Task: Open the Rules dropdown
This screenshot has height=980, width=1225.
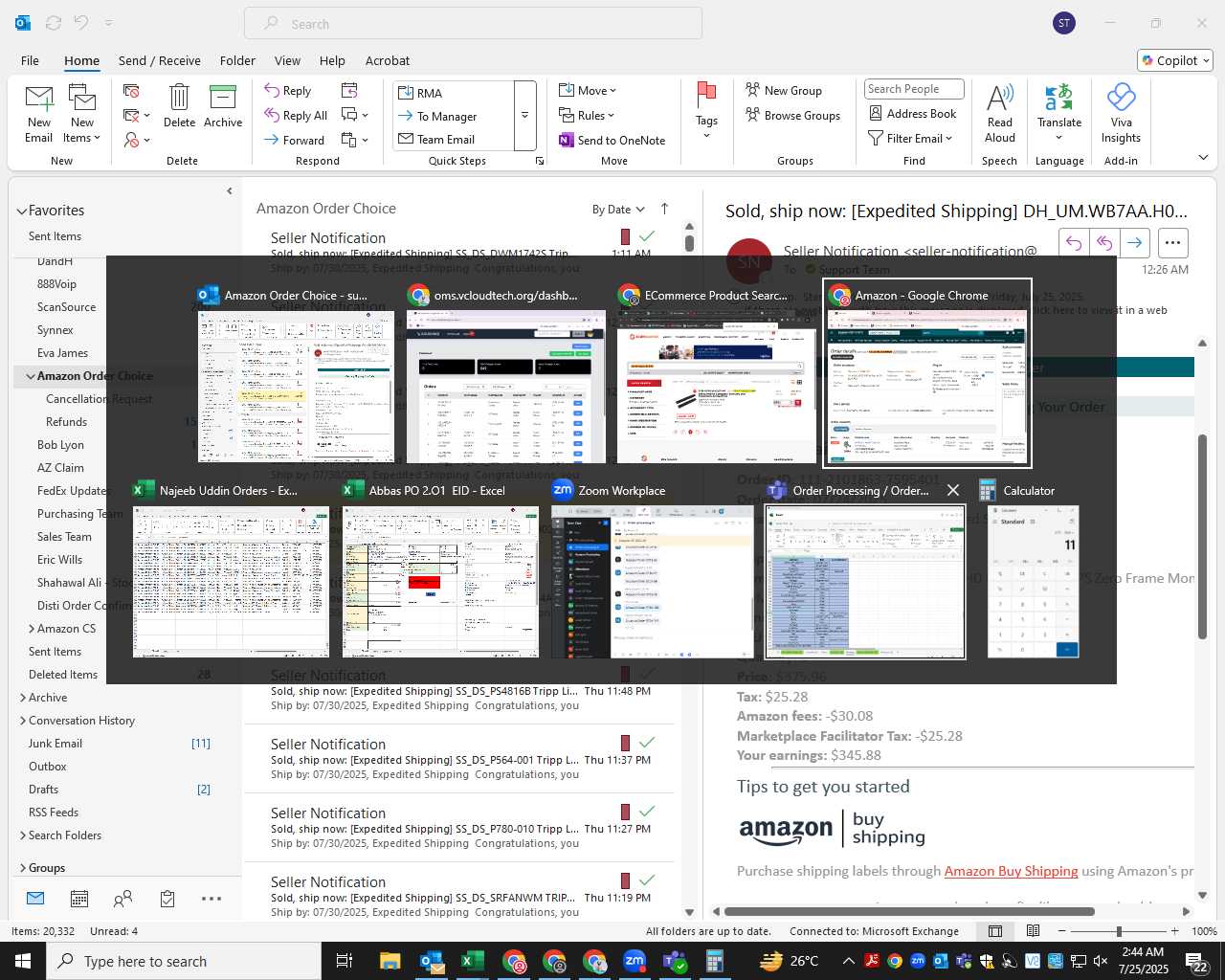Action: tap(586, 115)
